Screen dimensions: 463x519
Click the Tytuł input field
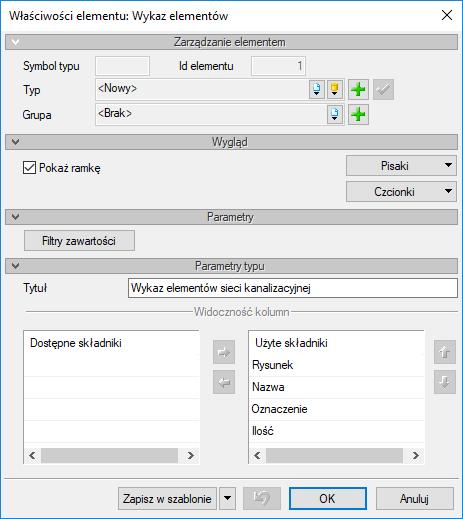[x=293, y=288]
